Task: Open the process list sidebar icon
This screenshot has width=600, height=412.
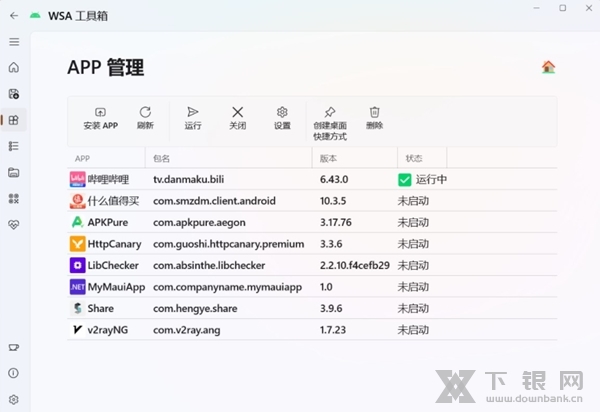Action: click(x=14, y=146)
